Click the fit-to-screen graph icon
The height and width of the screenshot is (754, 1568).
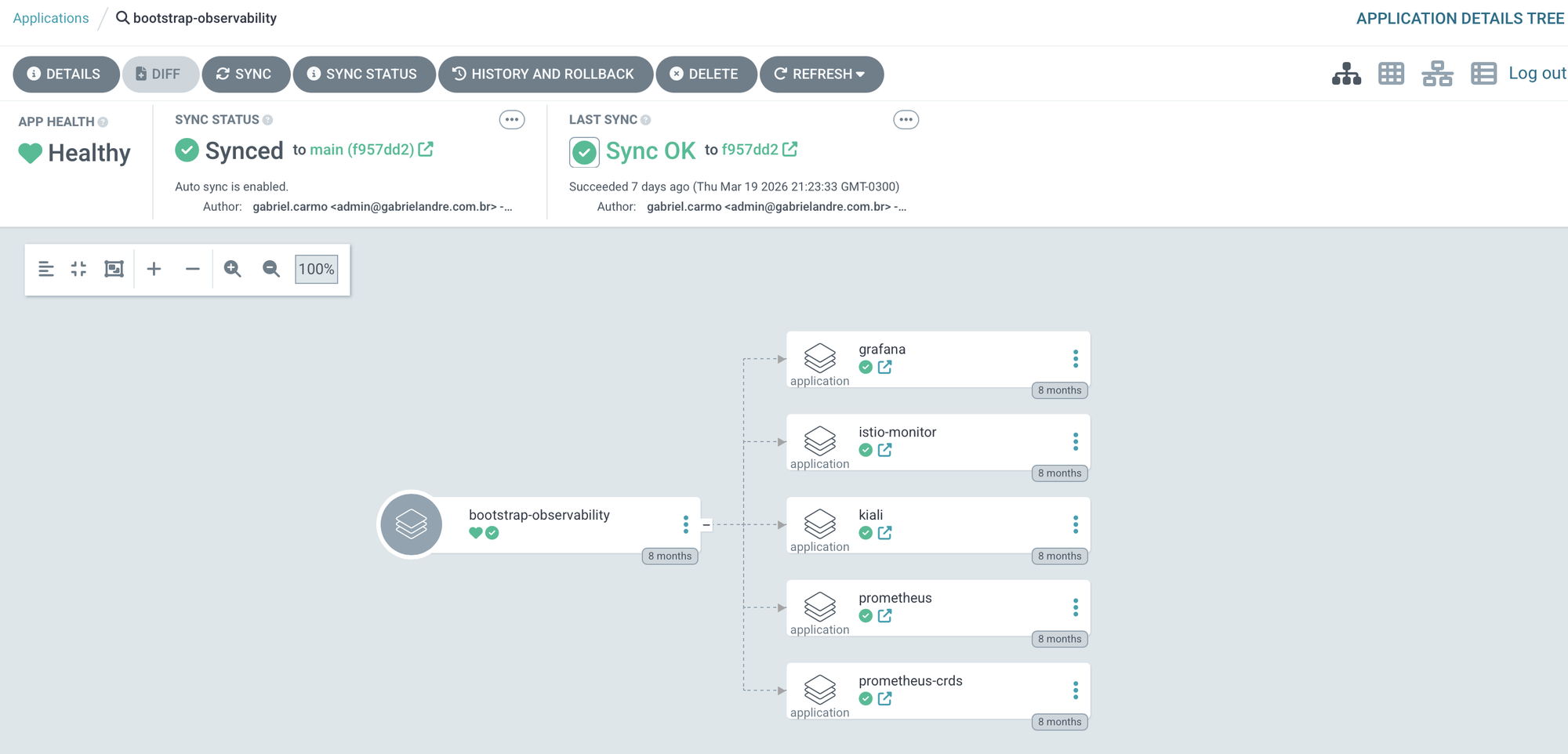click(114, 269)
